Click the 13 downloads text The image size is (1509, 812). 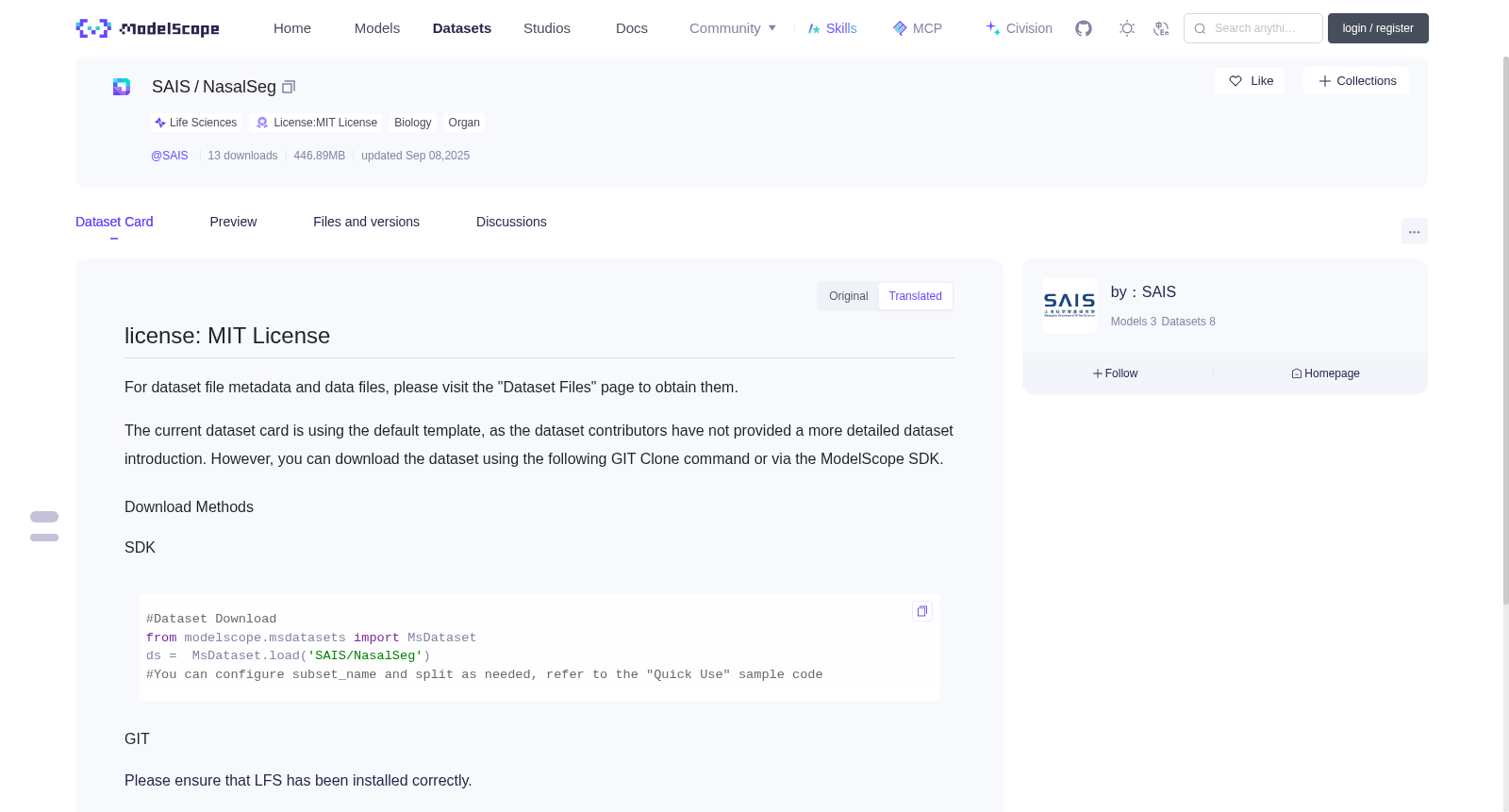pyautogui.click(x=242, y=156)
